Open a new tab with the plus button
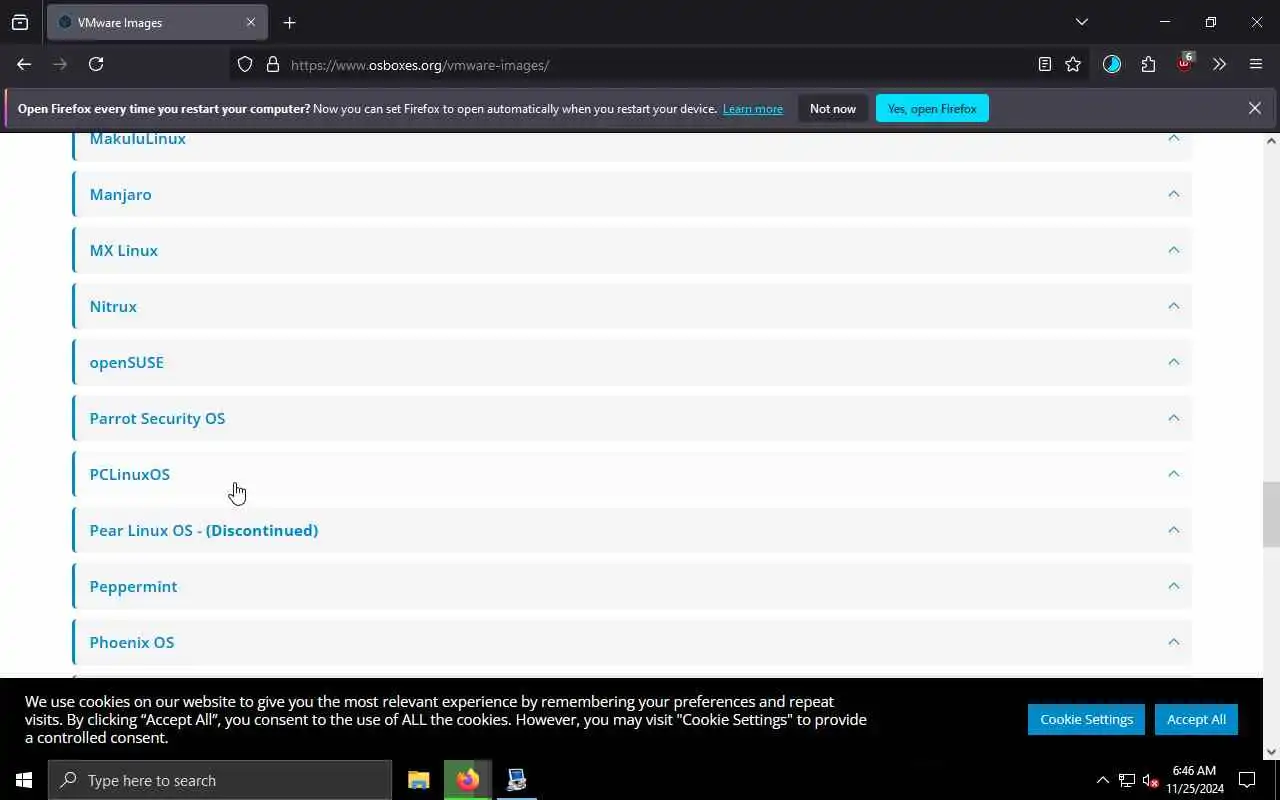The height and width of the screenshot is (800, 1280). coord(289,22)
